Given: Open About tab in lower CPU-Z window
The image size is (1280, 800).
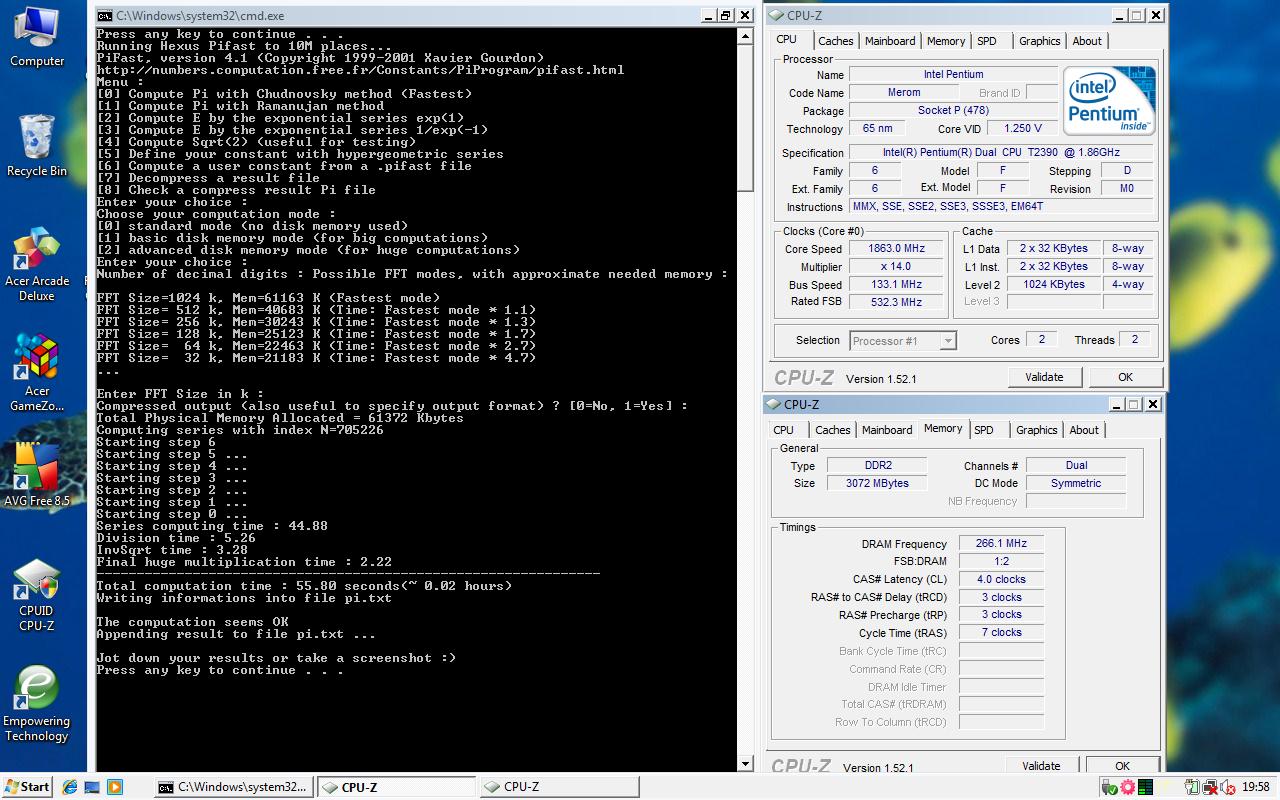Looking at the screenshot, I should tap(1084, 430).
